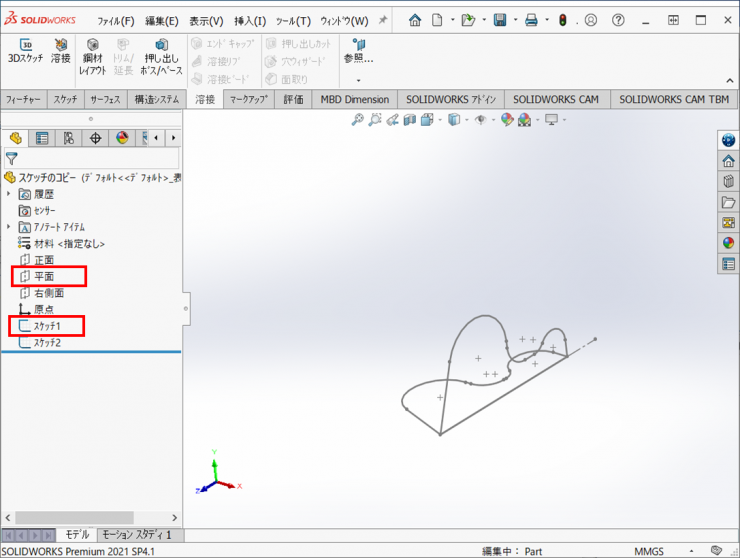
Task: Click the rebuild traffic light icon
Action: [562, 20]
